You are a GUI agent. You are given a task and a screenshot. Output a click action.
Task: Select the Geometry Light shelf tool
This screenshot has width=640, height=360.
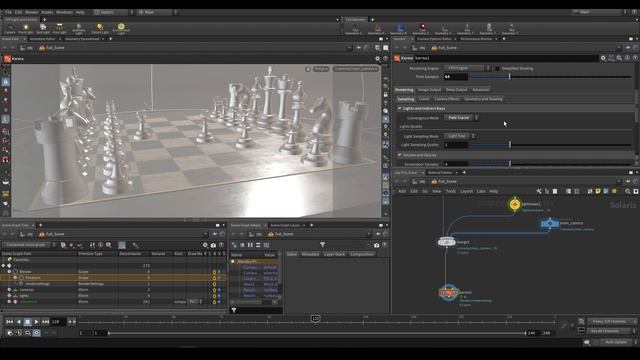[79, 29]
